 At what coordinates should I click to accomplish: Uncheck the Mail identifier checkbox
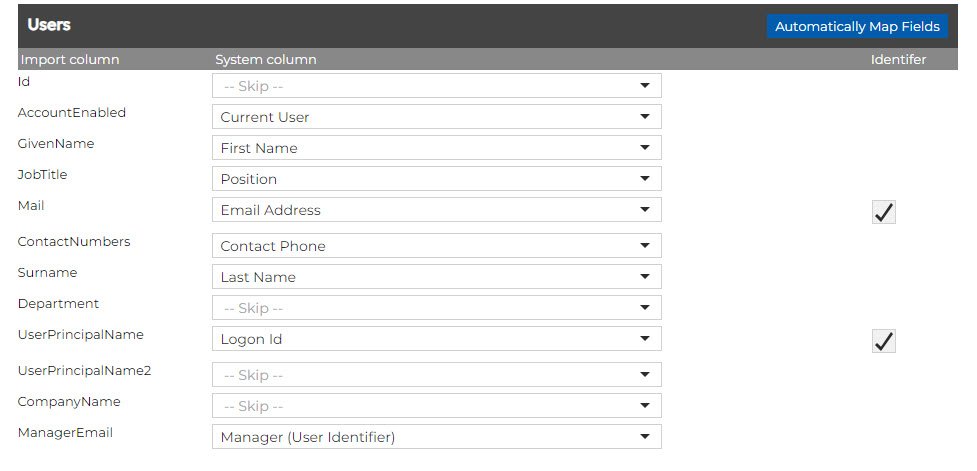[x=883, y=212]
